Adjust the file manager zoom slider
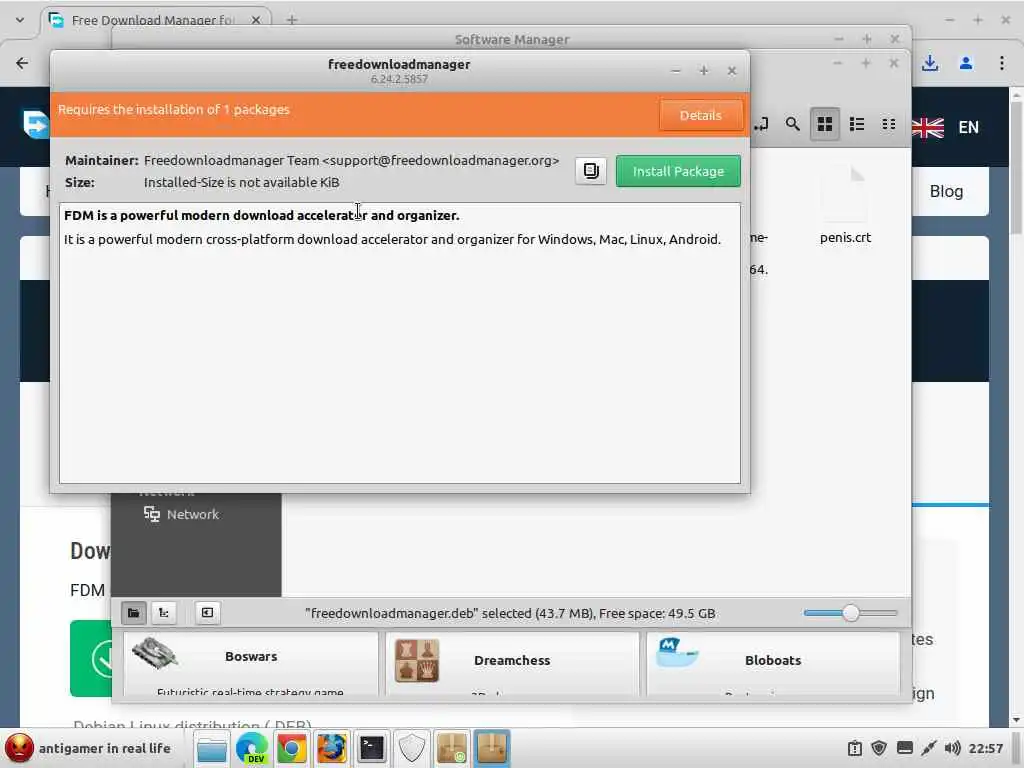This screenshot has height=768, width=1024. coord(850,613)
